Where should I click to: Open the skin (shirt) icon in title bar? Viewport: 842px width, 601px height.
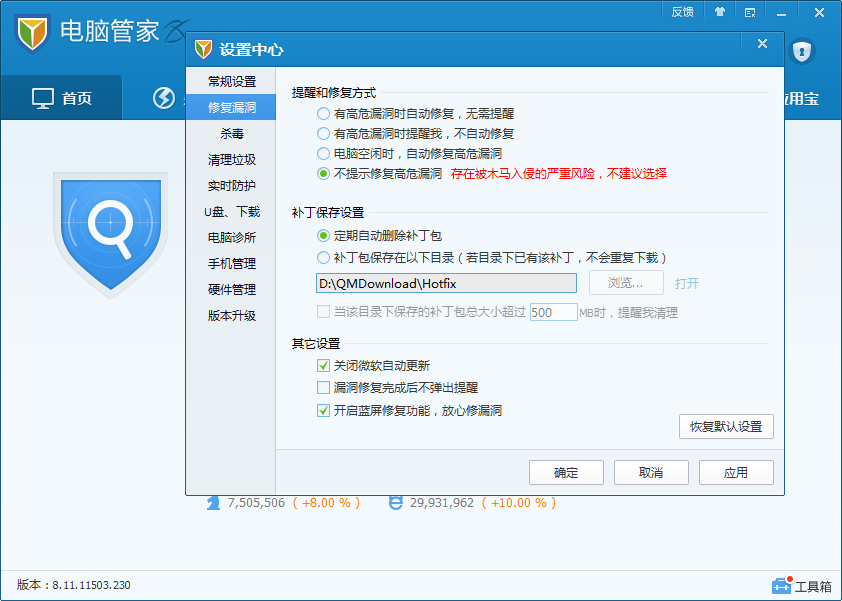pos(720,12)
